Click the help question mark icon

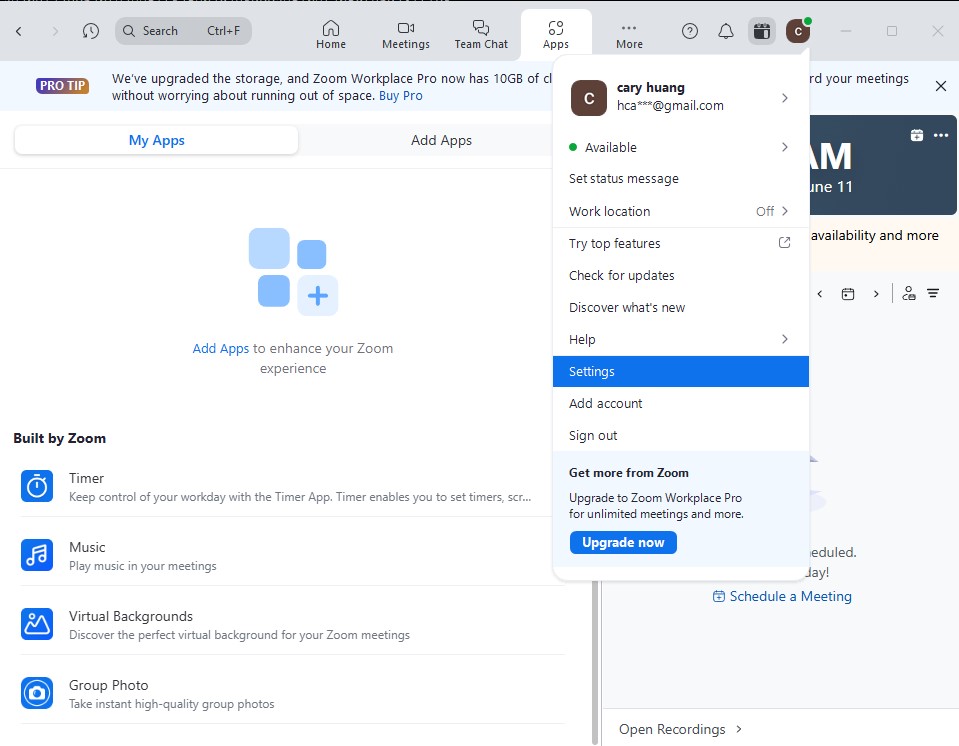(x=690, y=31)
